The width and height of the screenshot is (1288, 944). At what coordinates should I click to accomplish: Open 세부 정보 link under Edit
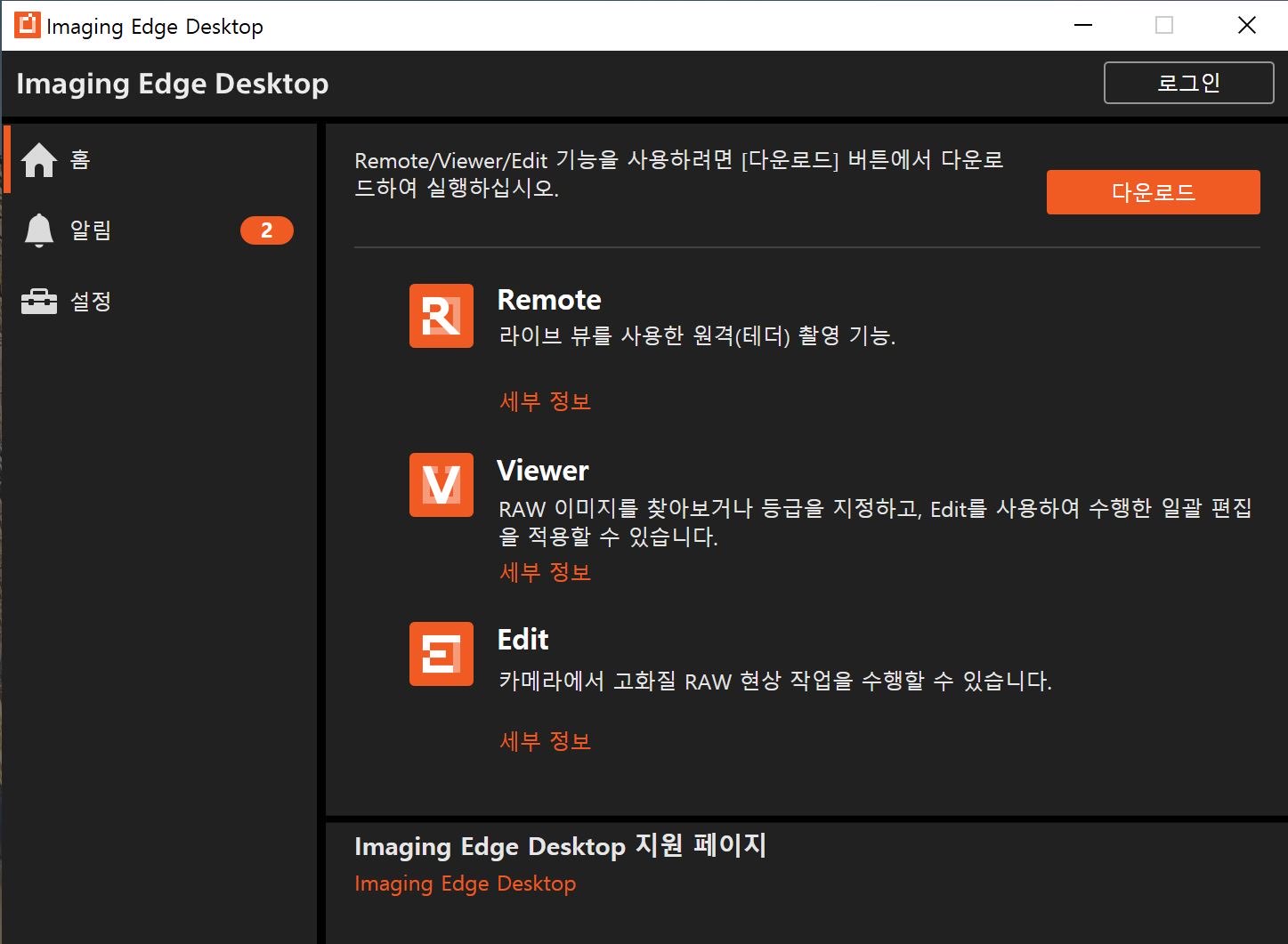tap(546, 741)
